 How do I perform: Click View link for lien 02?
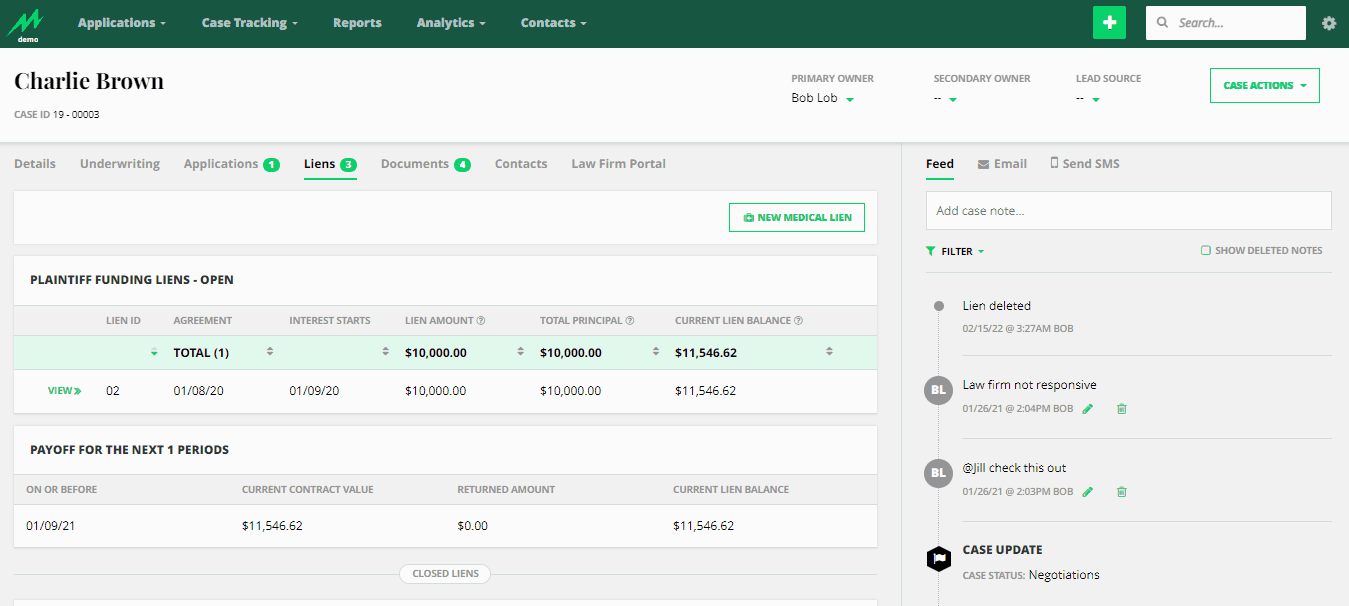(x=64, y=391)
